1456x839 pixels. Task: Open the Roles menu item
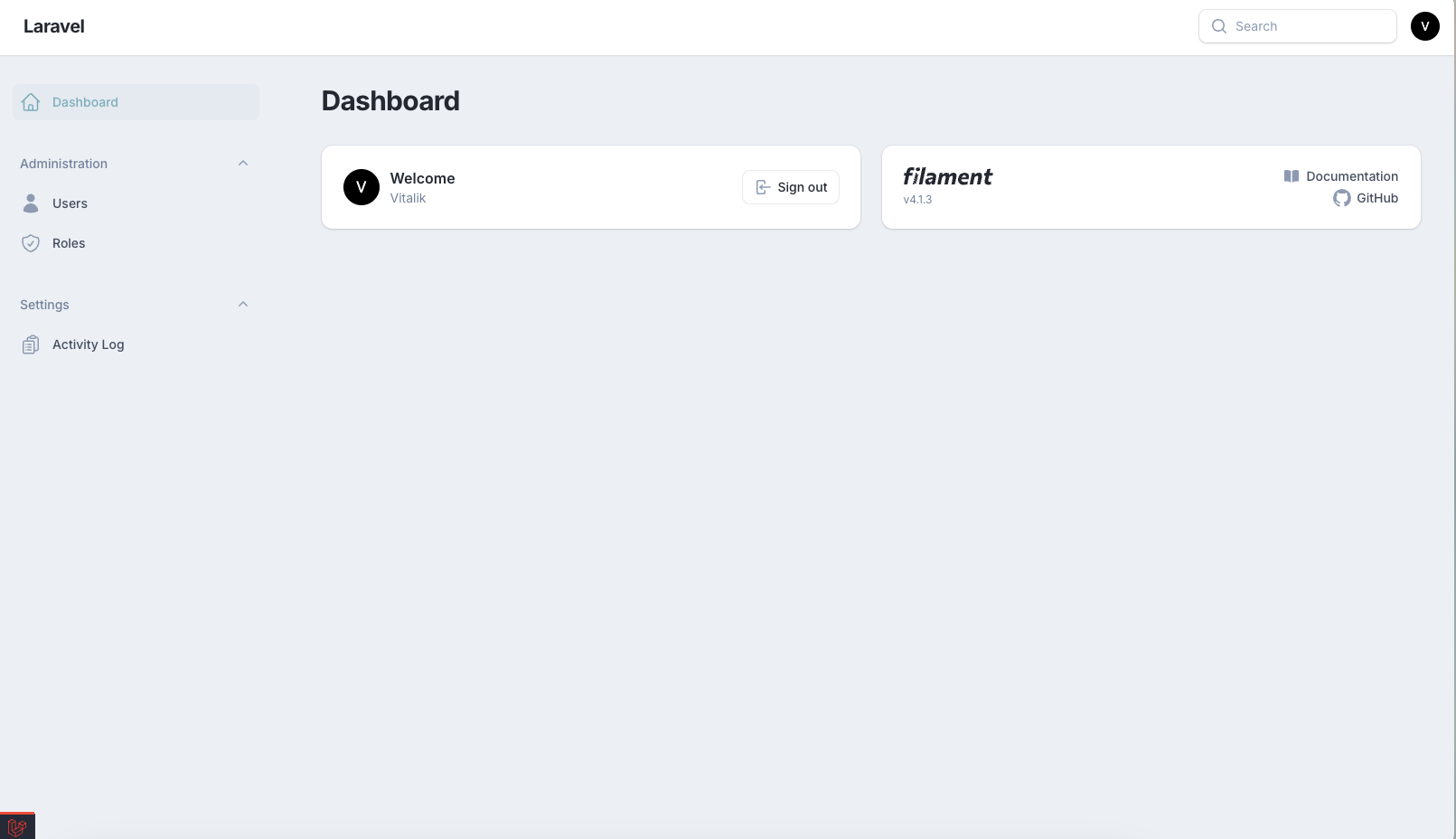(69, 243)
